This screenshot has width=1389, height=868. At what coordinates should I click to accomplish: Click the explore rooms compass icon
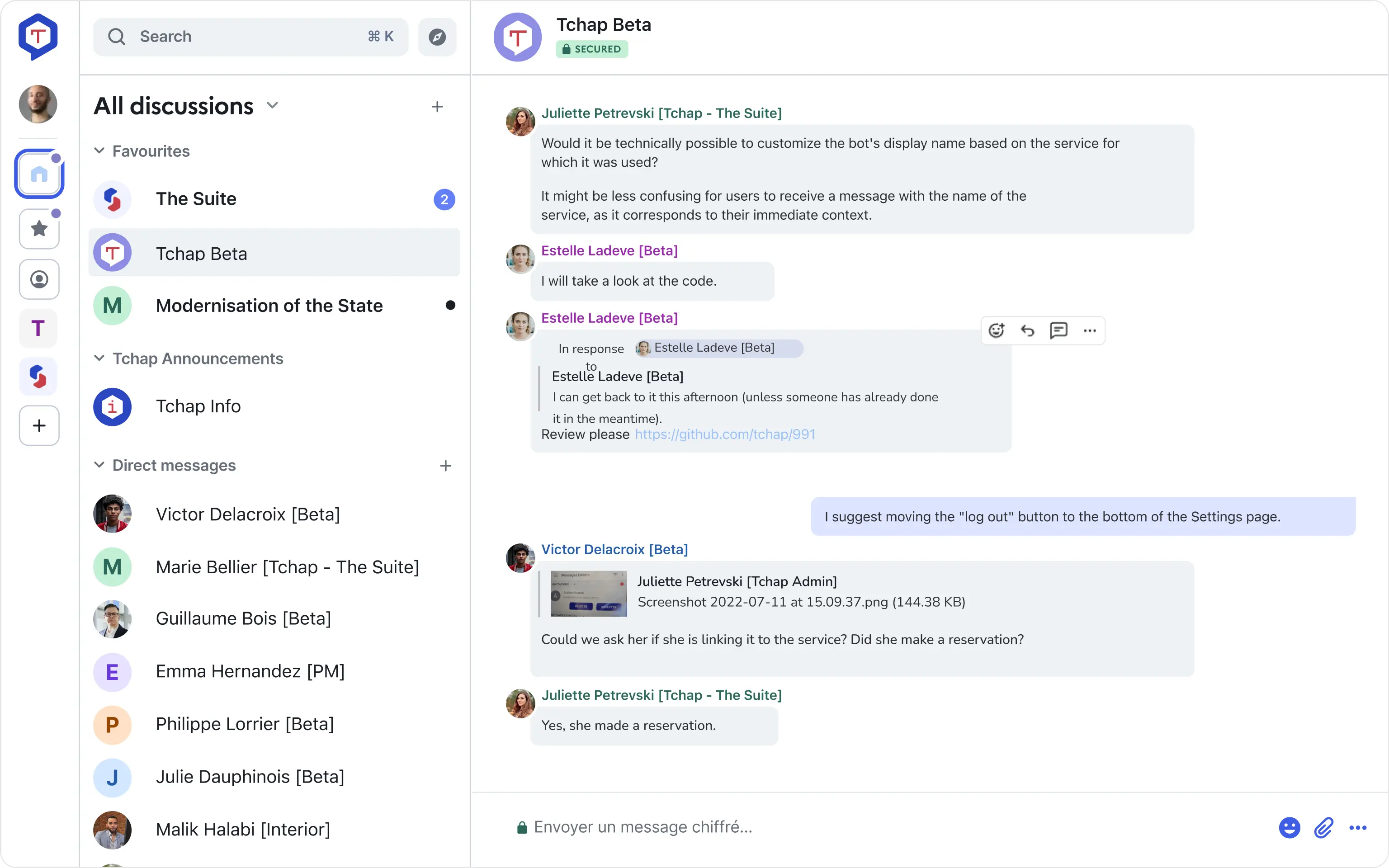437,37
